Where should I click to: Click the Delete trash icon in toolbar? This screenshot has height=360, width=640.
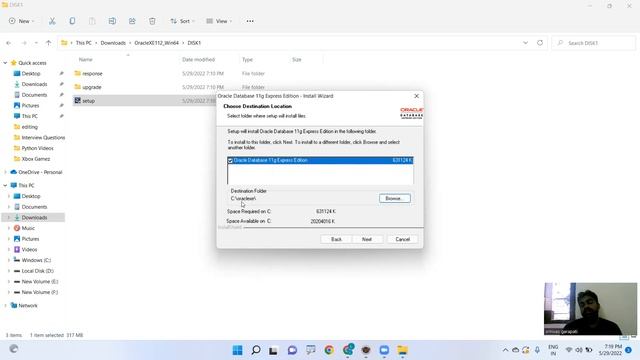[x=152, y=21]
